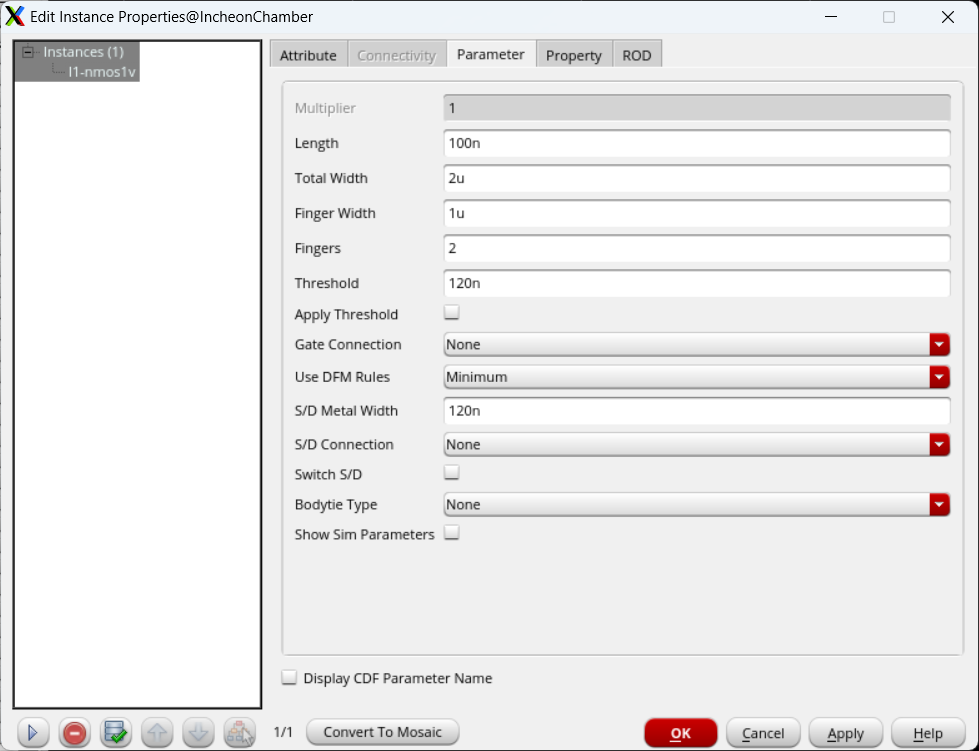This screenshot has height=751, width=979.
Task: Select the Parameter tab
Action: click(x=491, y=54)
